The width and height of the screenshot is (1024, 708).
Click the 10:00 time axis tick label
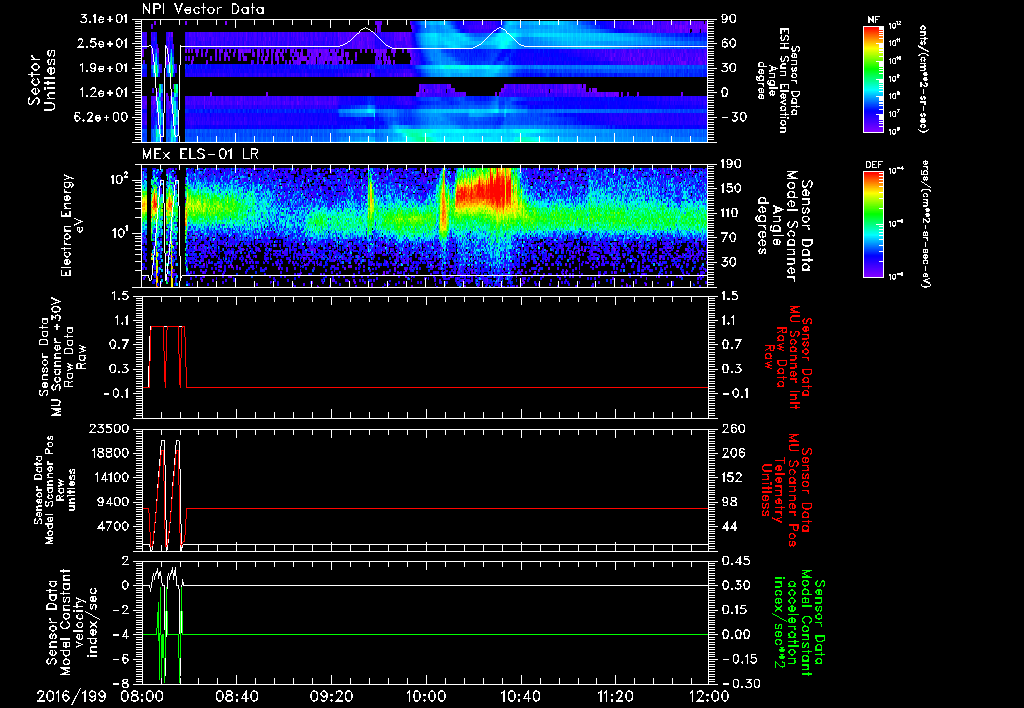(426, 696)
